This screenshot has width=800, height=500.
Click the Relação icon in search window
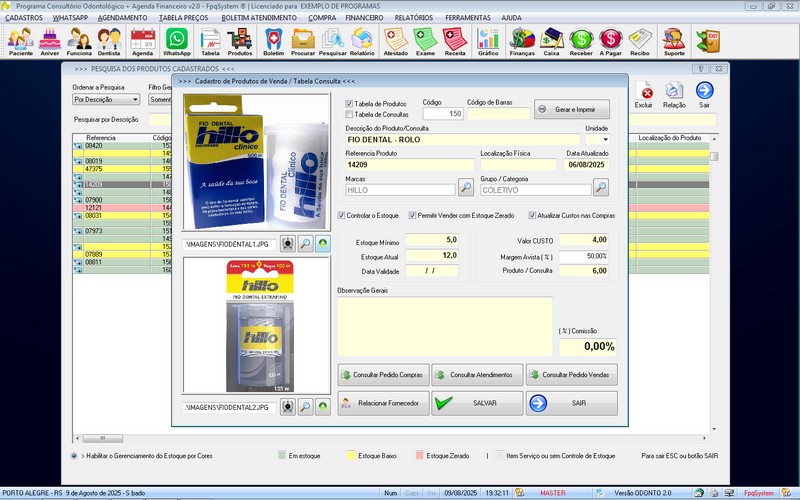tap(674, 94)
